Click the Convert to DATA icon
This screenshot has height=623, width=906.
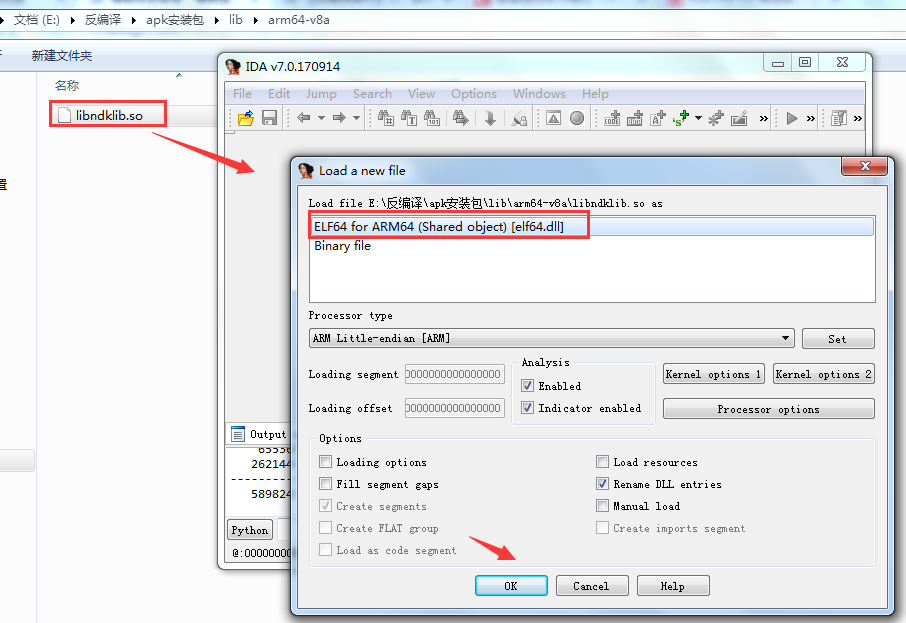(x=634, y=118)
